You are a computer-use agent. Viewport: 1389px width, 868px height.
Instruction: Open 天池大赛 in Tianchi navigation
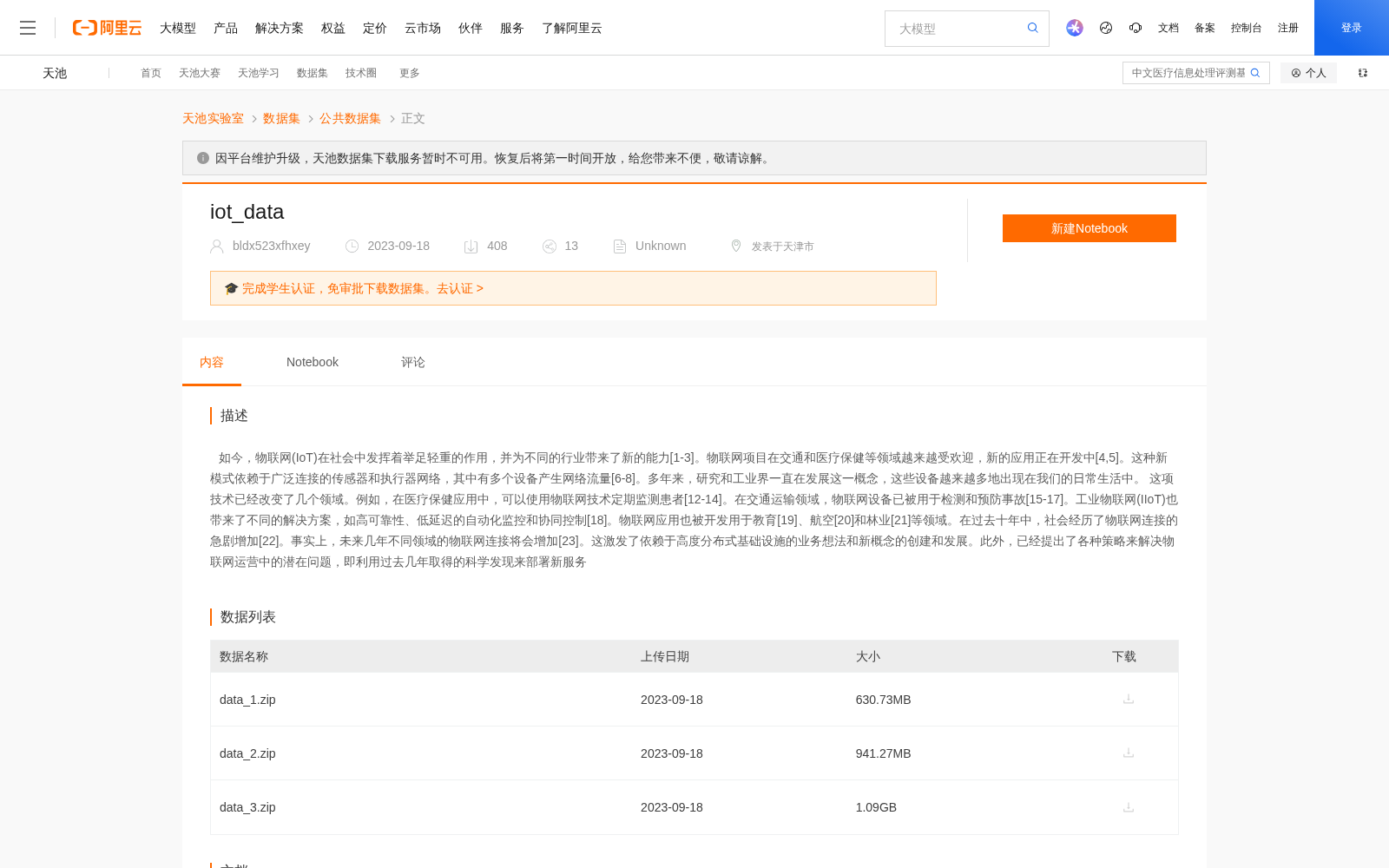200,73
